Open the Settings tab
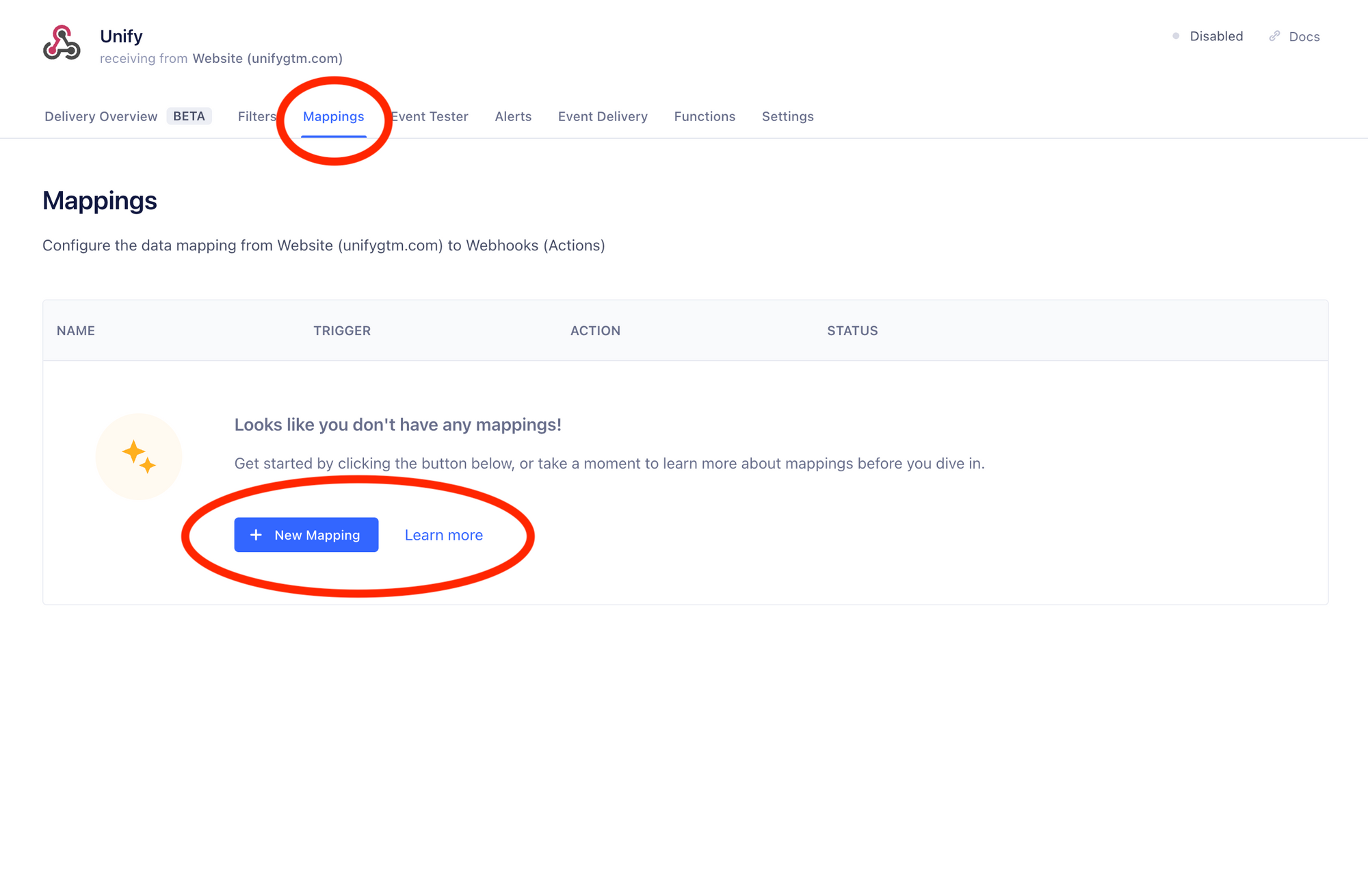This screenshot has width=1368, height=896. (787, 116)
